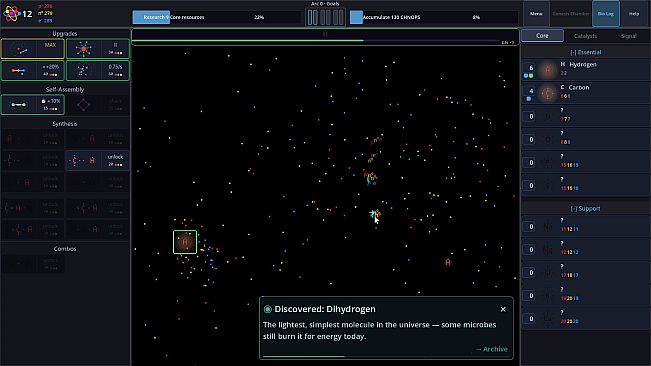The image size is (651, 366).
Task: Click the green progress bar above the field
Action: tap(325, 41)
